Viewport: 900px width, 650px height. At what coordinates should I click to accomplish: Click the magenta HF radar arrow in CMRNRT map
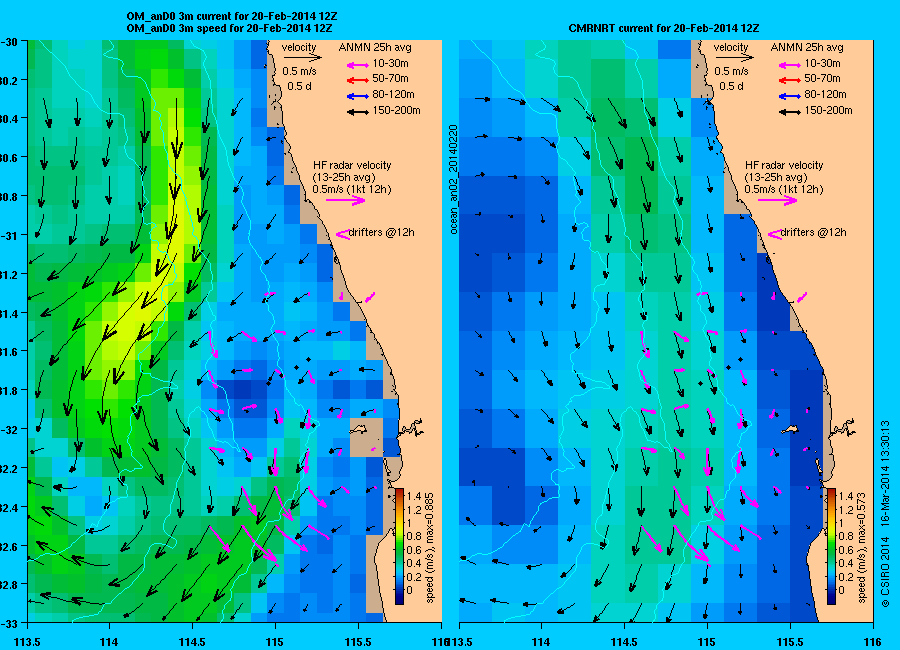pos(778,200)
